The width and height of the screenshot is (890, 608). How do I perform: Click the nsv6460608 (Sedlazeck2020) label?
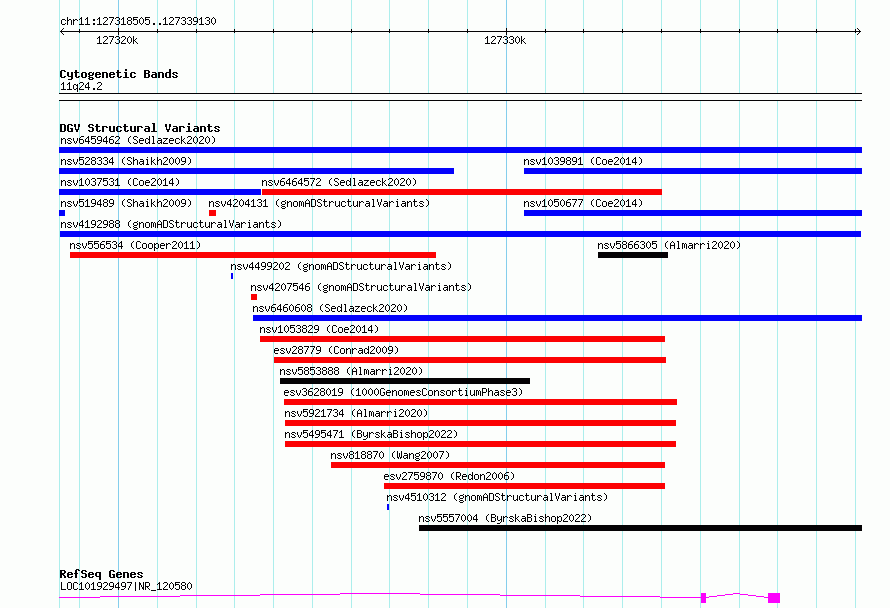click(x=330, y=308)
